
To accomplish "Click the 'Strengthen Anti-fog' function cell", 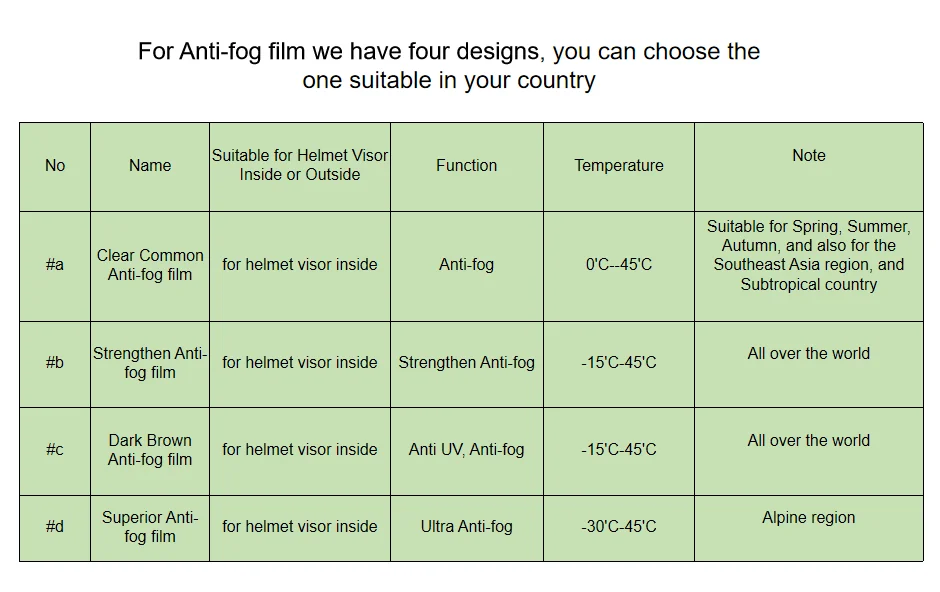I will click(x=466, y=362).
